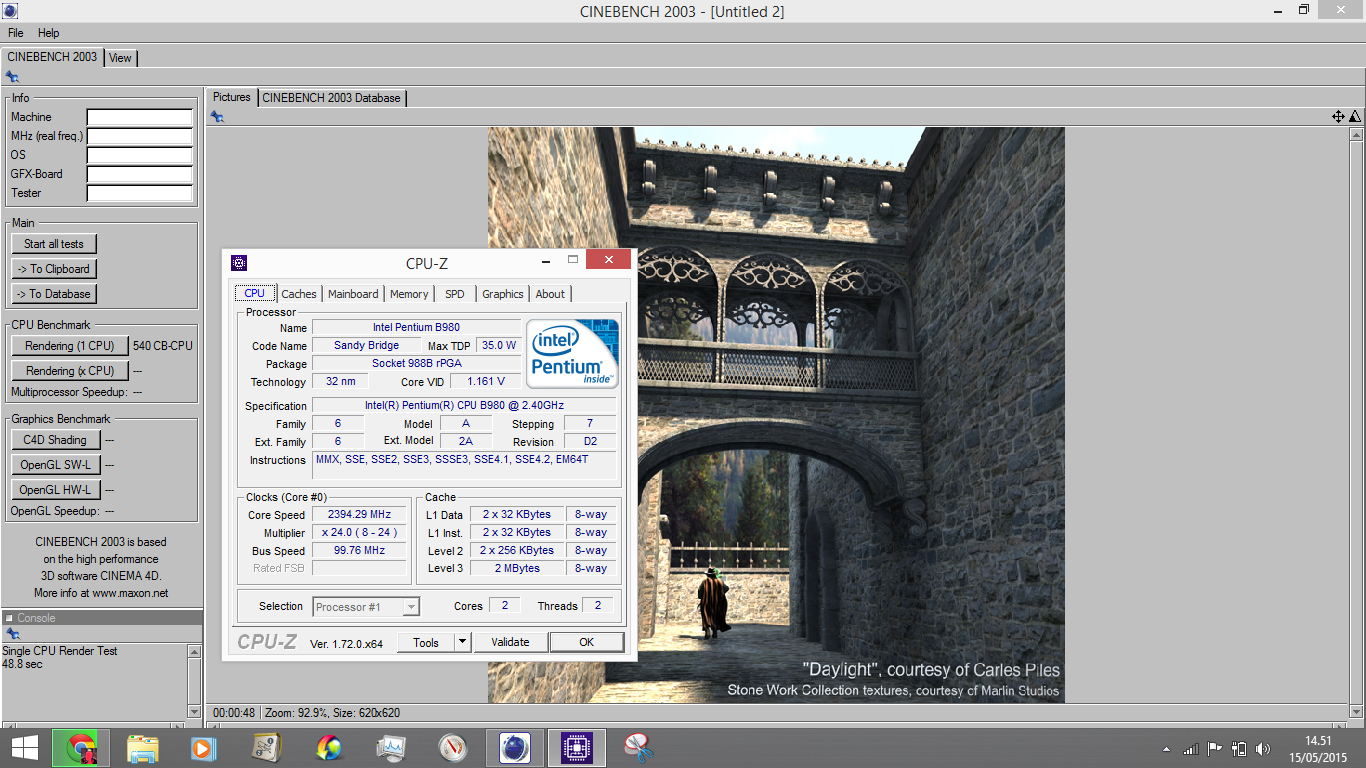This screenshot has height=768, width=1366.
Task: Run the OpenGL HW-L test
Action: [55, 490]
